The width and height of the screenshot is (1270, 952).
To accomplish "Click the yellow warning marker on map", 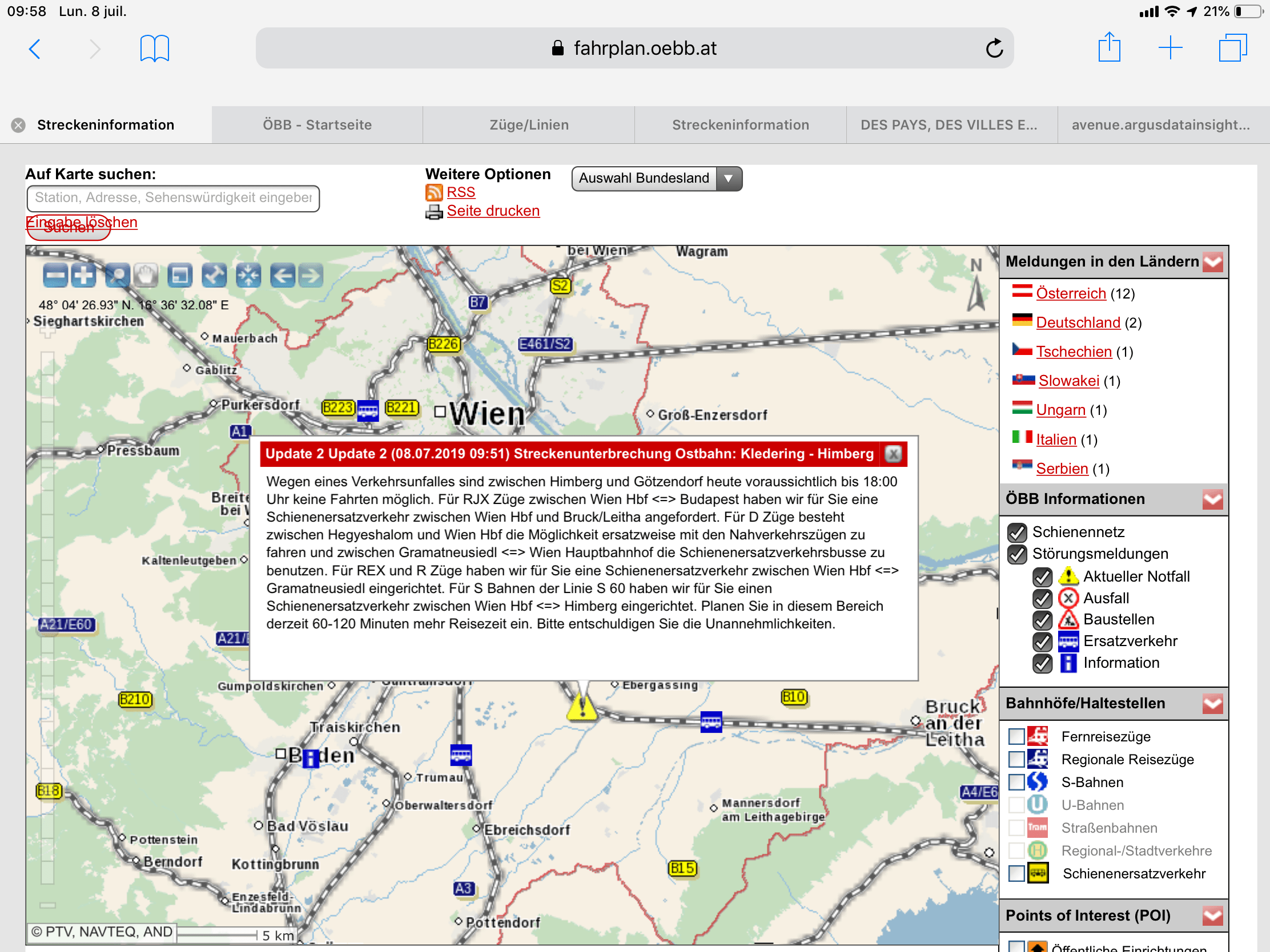I will click(581, 707).
